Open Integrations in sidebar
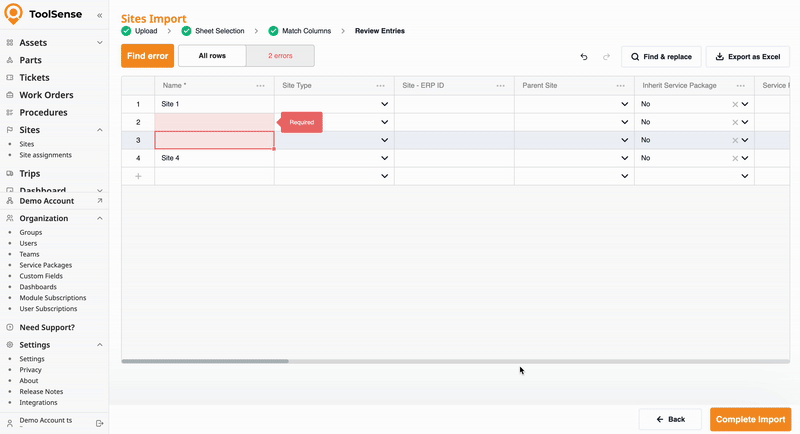The width and height of the screenshot is (800, 434). [38, 402]
